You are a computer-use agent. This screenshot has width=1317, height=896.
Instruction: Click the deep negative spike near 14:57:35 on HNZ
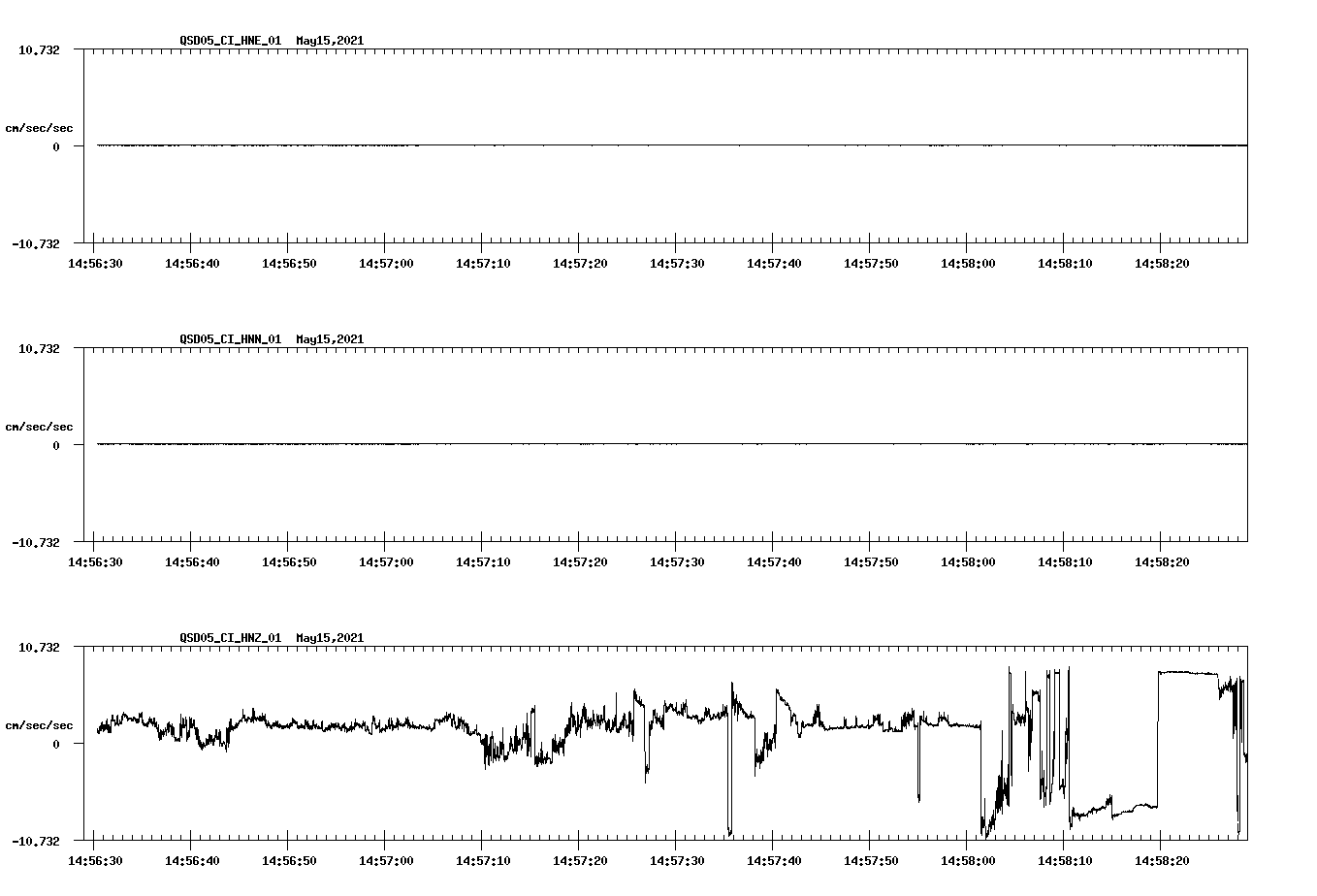pos(729,776)
